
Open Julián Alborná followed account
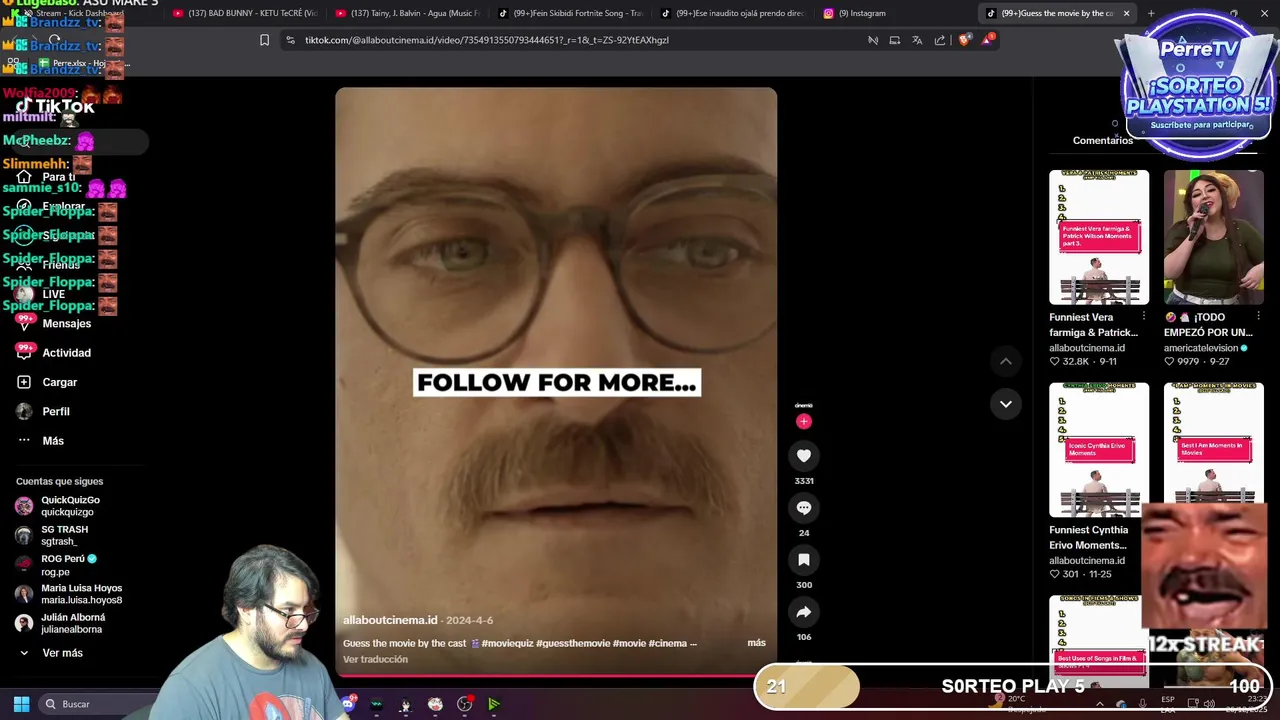72,623
